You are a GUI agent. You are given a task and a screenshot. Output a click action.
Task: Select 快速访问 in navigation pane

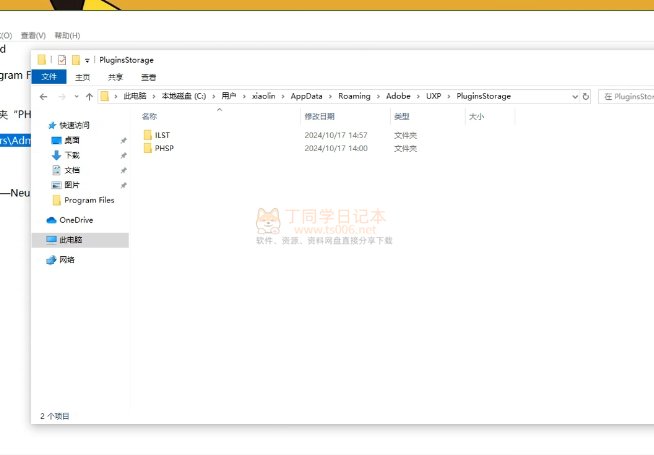(74, 125)
